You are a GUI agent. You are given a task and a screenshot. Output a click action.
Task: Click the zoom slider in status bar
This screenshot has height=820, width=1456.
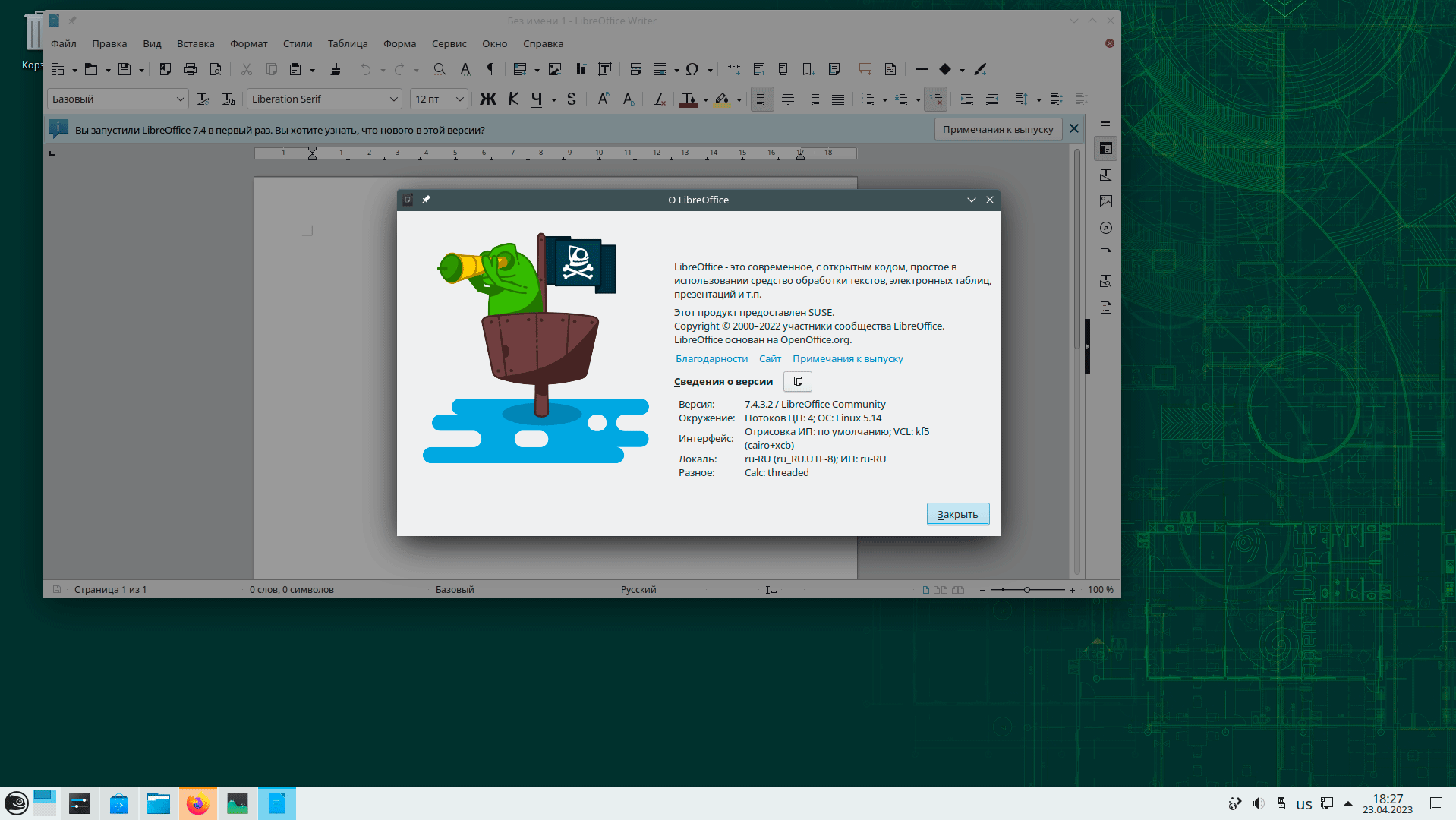click(x=1026, y=589)
